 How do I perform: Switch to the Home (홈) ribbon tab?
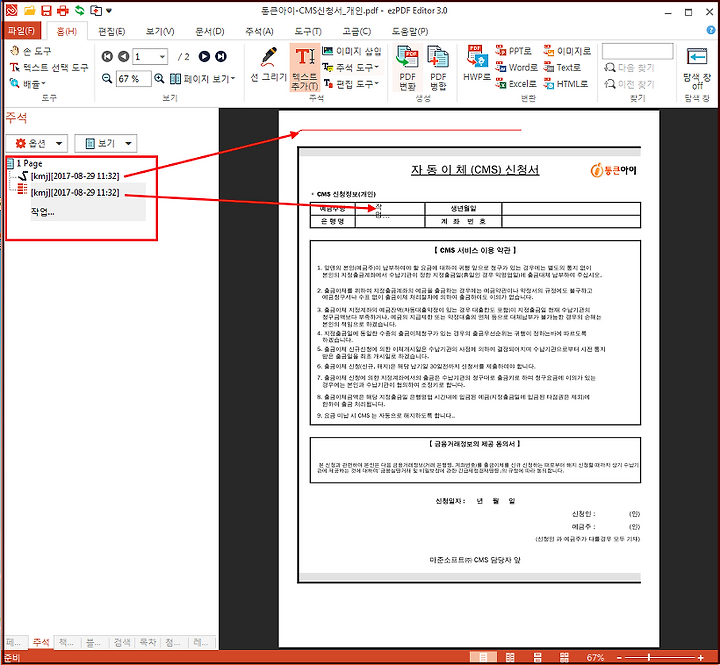coord(67,31)
